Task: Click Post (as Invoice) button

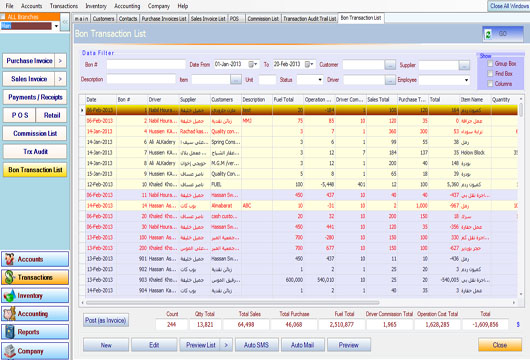Action: (106, 320)
